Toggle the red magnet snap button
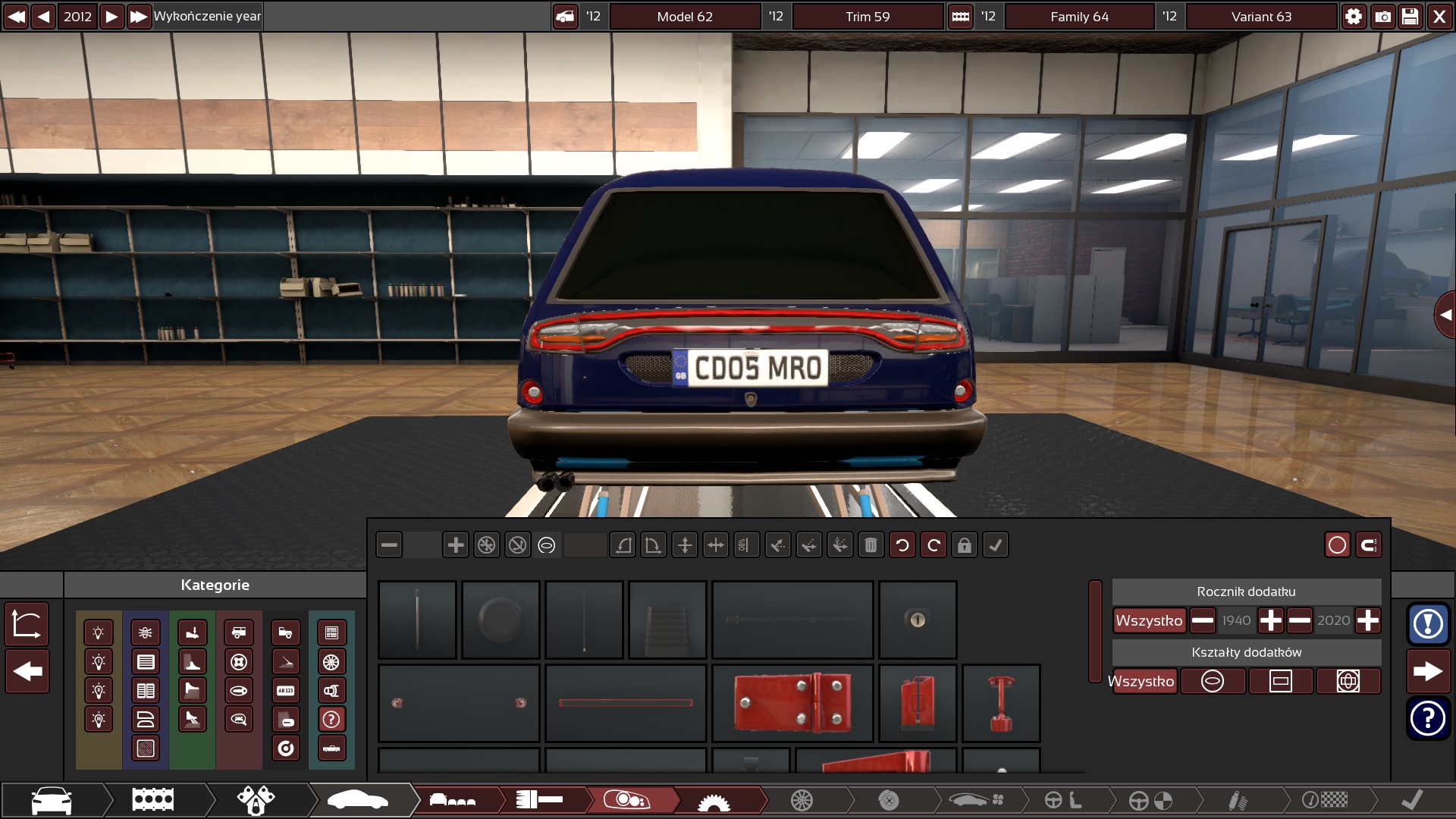Image resolution: width=1456 pixels, height=819 pixels. point(1368,544)
